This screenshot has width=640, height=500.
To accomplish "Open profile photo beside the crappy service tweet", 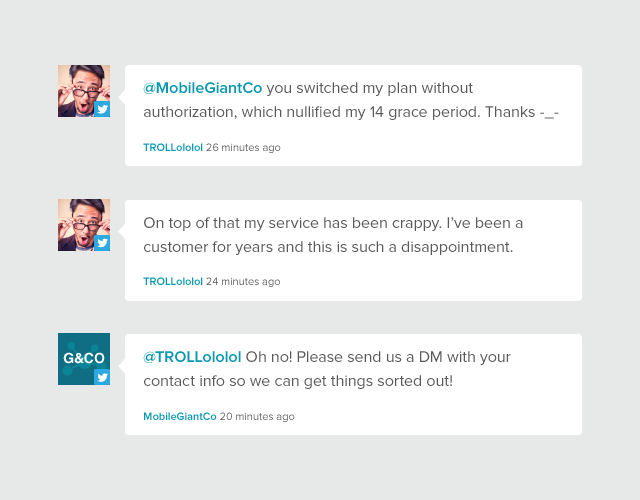I will point(84,225).
